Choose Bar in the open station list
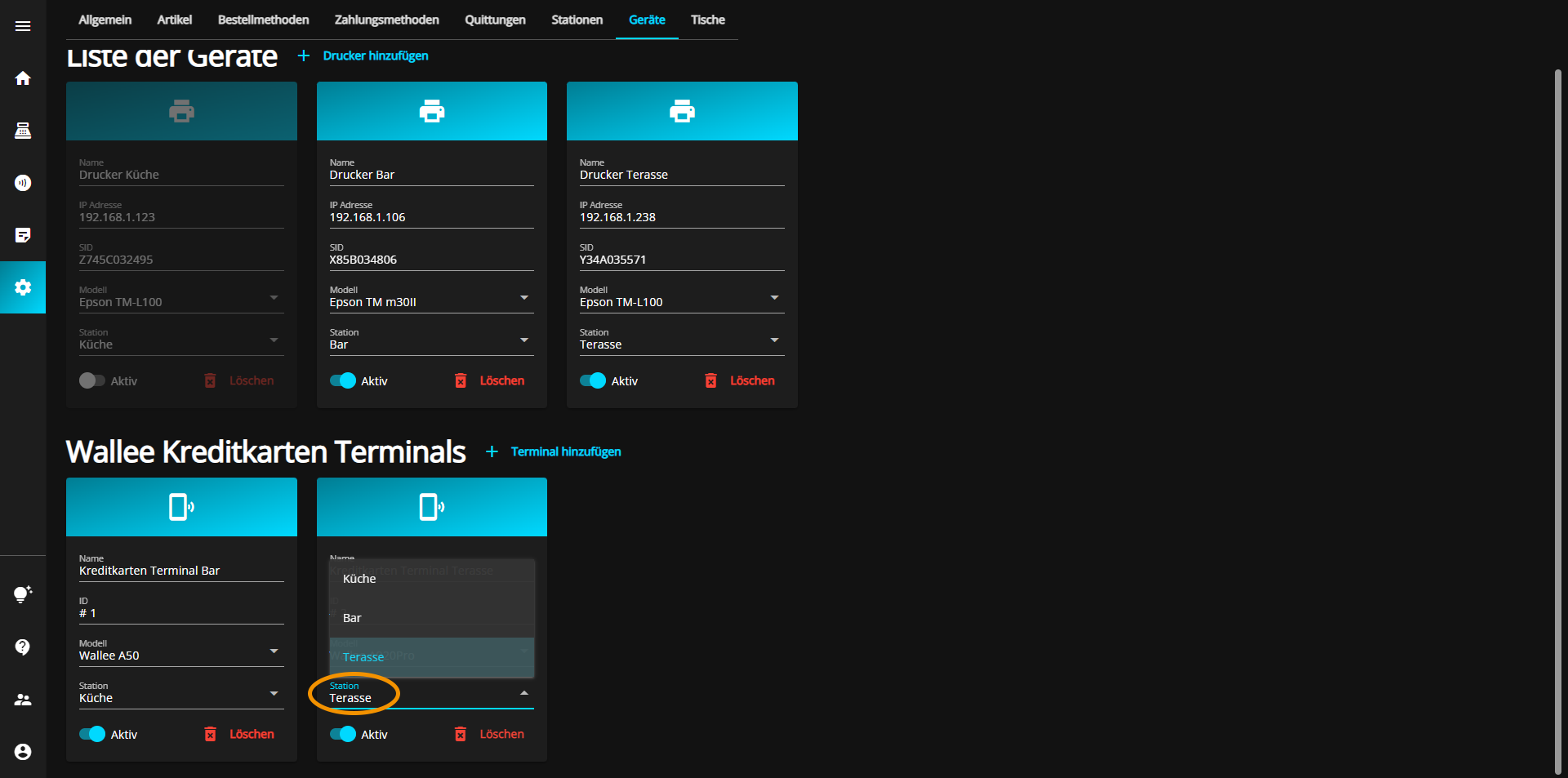Image resolution: width=1568 pixels, height=778 pixels. point(432,618)
